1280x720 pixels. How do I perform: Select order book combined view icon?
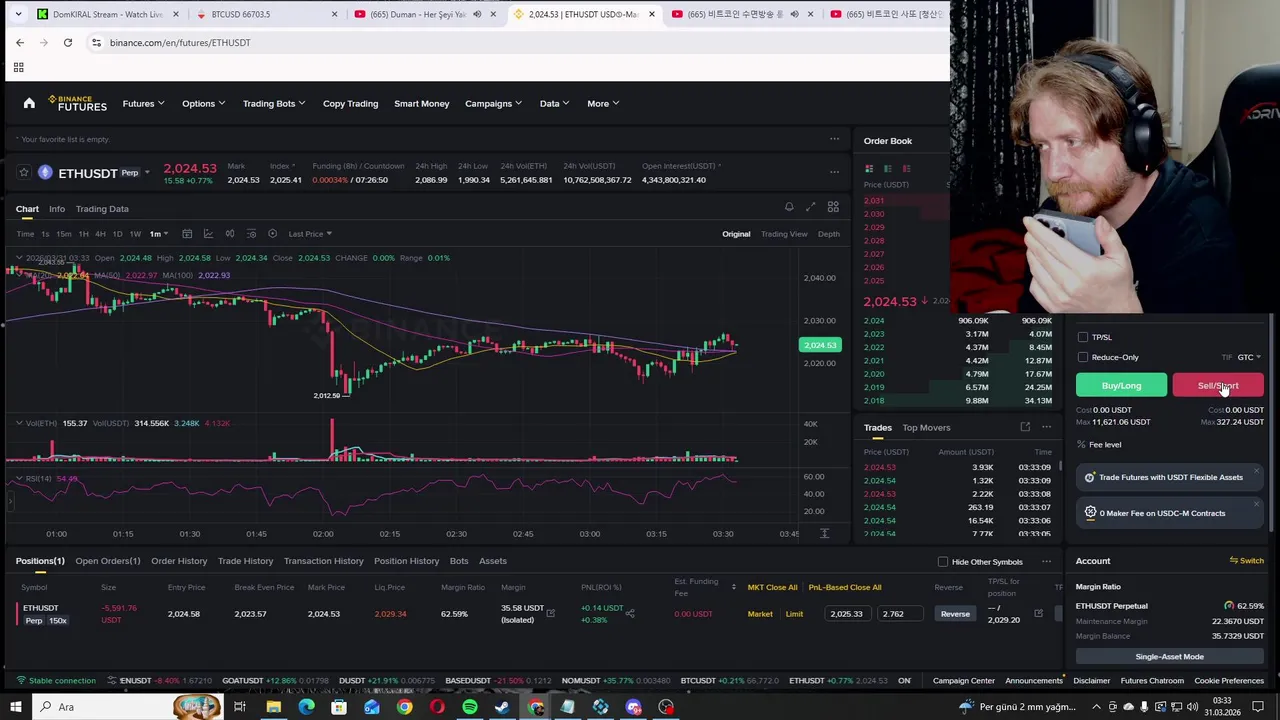(x=869, y=169)
